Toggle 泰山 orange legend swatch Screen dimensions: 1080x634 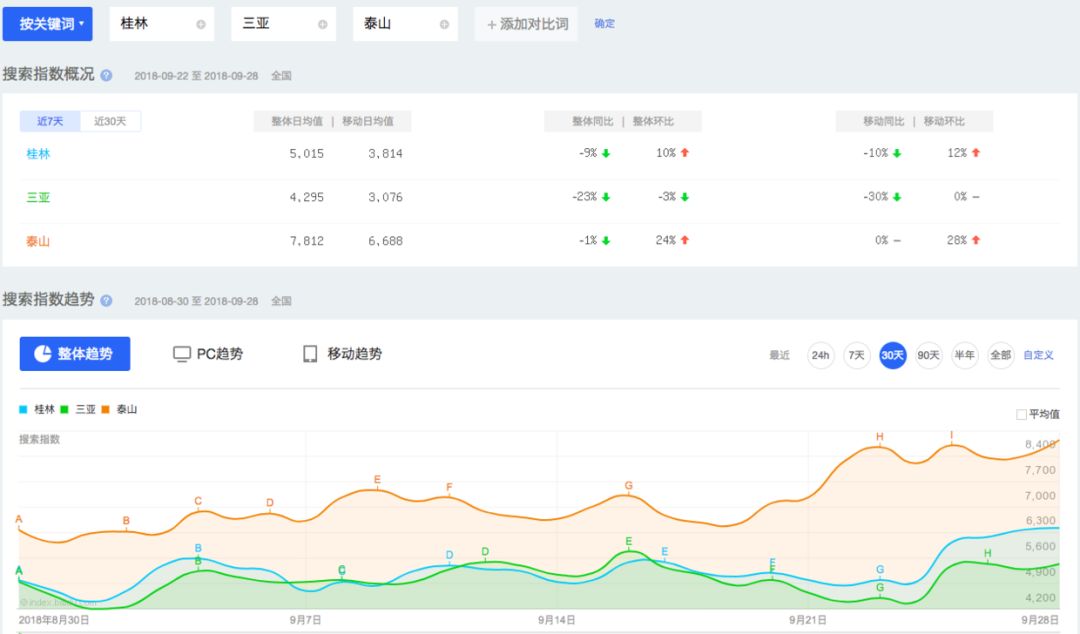click(x=105, y=409)
